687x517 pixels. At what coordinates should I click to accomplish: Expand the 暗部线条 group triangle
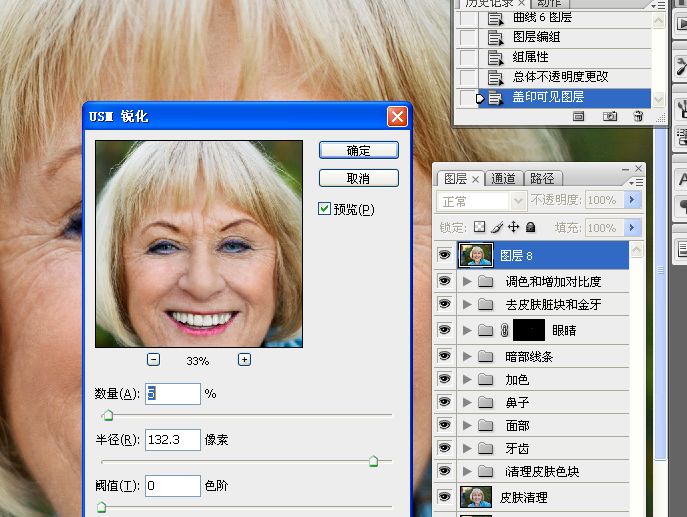pos(467,356)
